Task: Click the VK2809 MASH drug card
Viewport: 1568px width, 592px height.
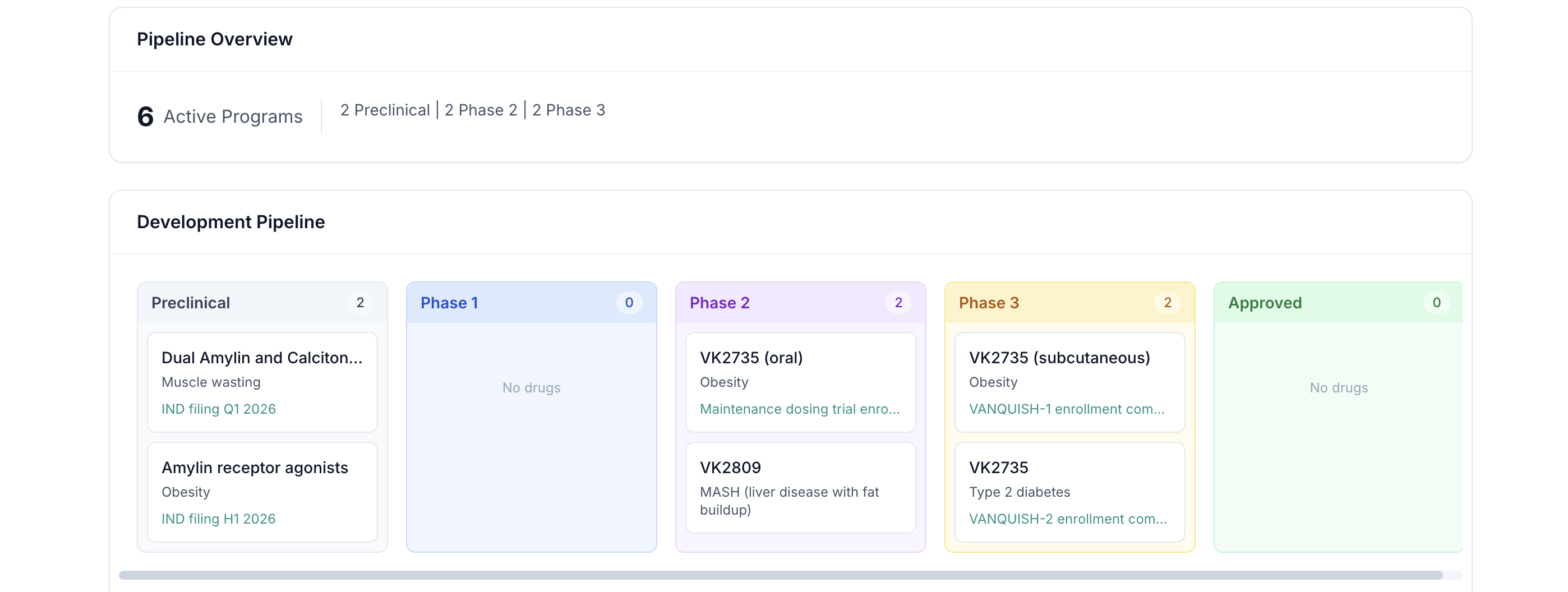Action: pyautogui.click(x=800, y=487)
